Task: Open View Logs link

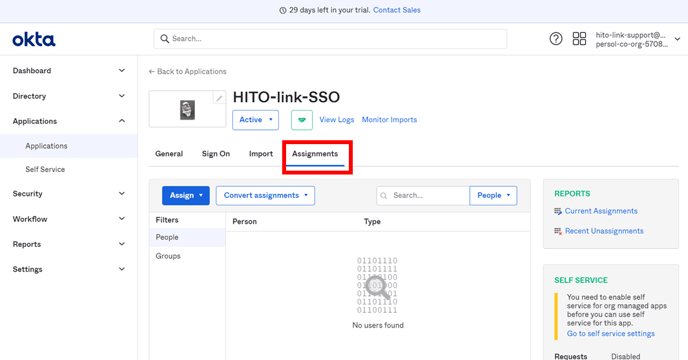Action: (x=337, y=120)
